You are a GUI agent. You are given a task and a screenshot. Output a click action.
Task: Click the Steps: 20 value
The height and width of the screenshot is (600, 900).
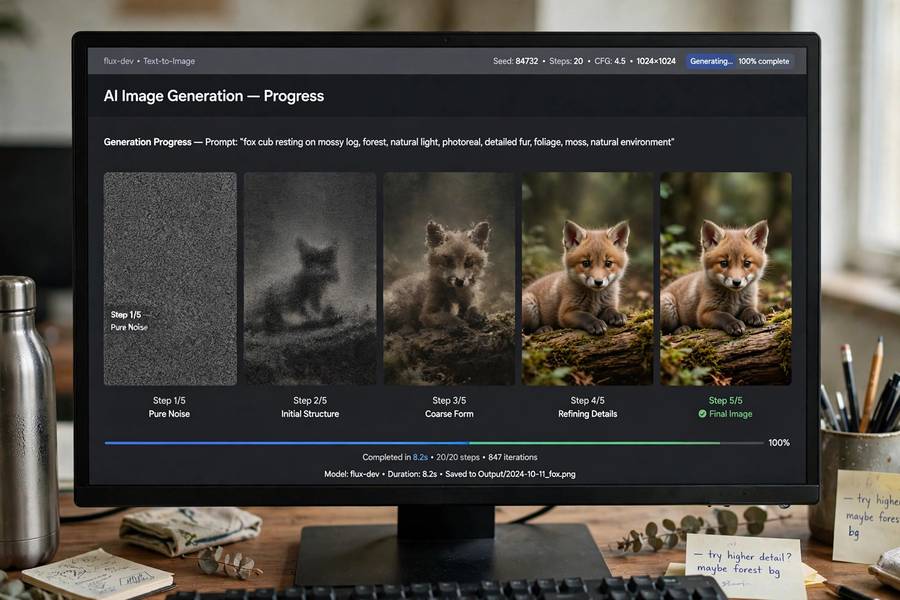[566, 61]
